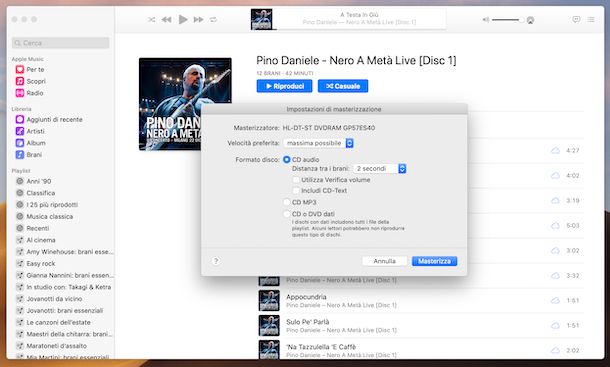Click Annulla to cancel burning
This screenshot has height=367, width=610.
coord(384,261)
